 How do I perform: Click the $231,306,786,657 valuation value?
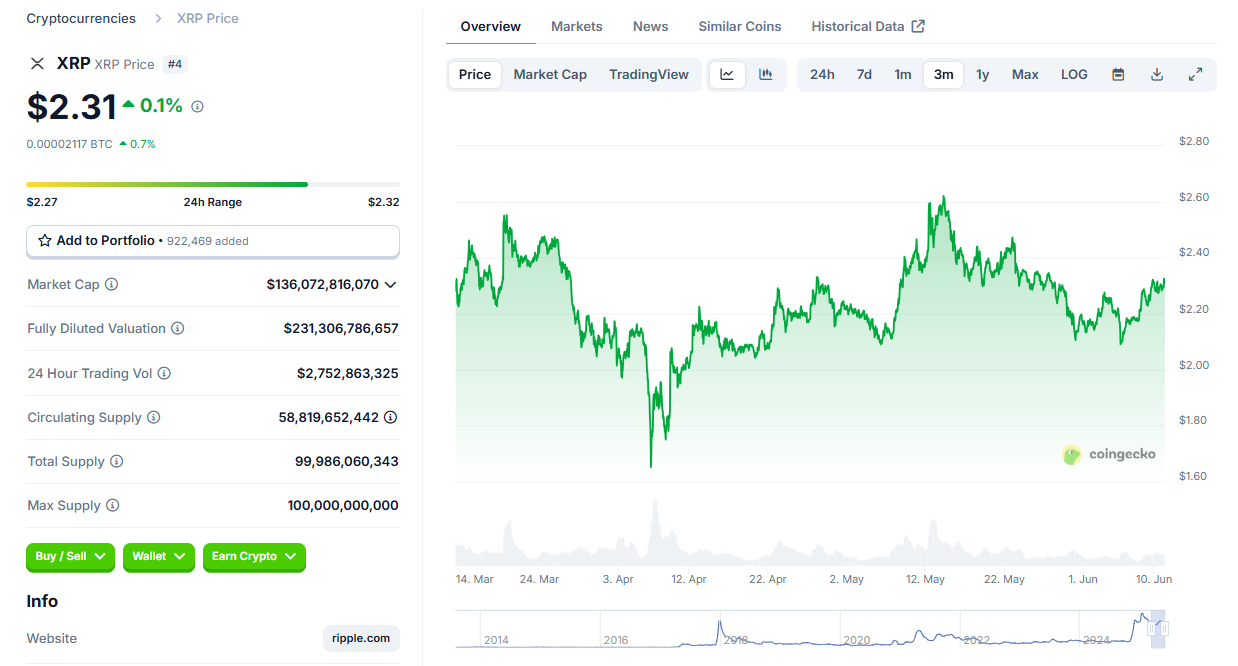pos(341,329)
